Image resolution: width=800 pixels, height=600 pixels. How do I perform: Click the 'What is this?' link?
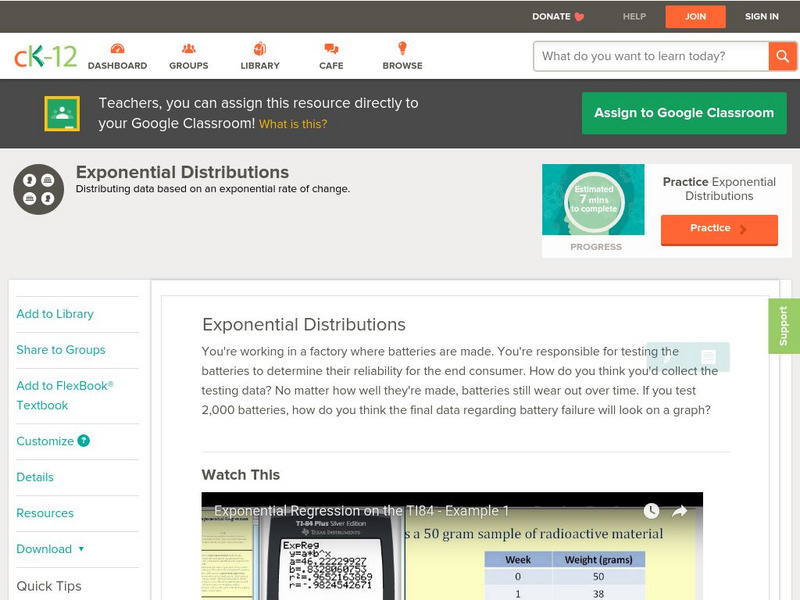293,124
